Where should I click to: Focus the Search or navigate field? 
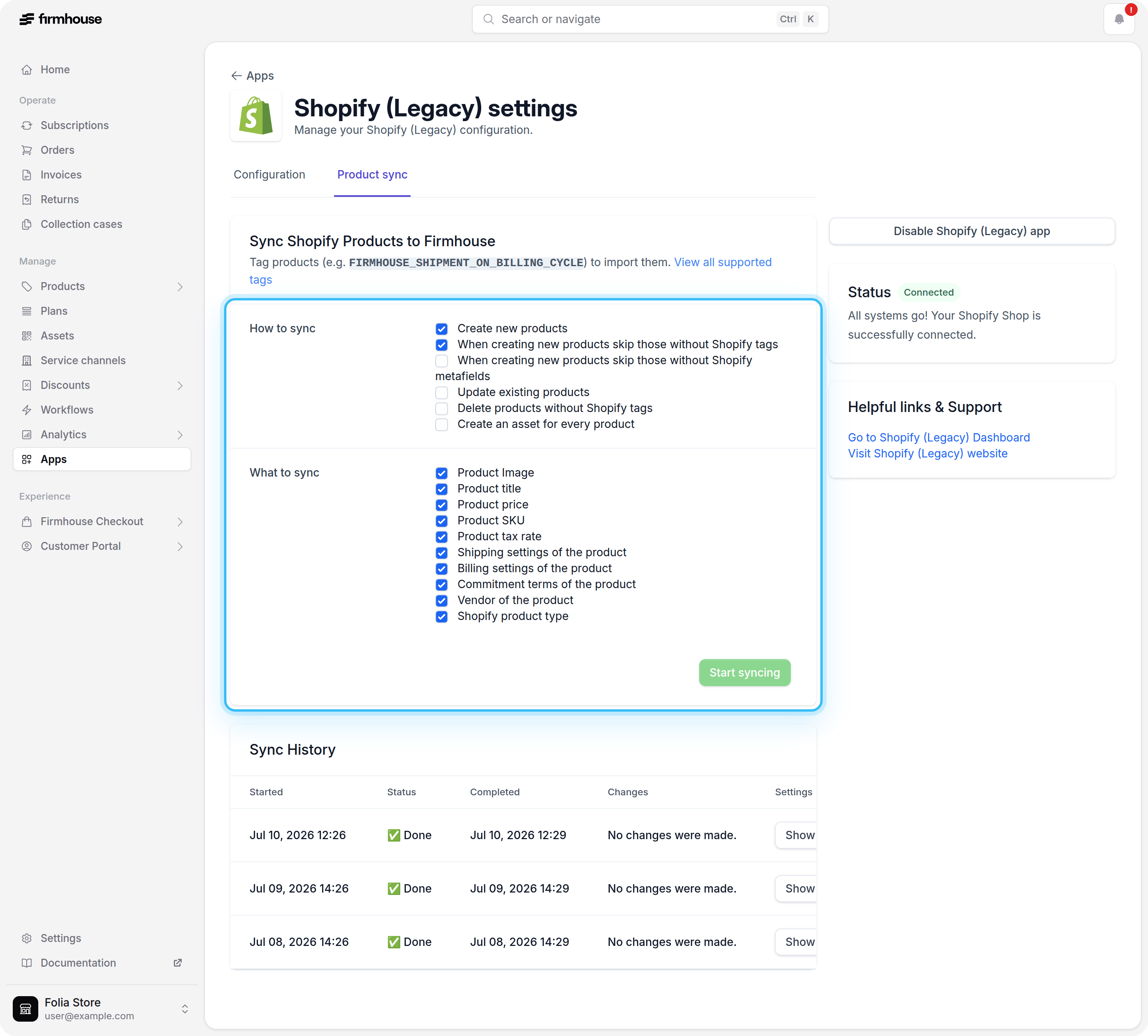(650, 20)
